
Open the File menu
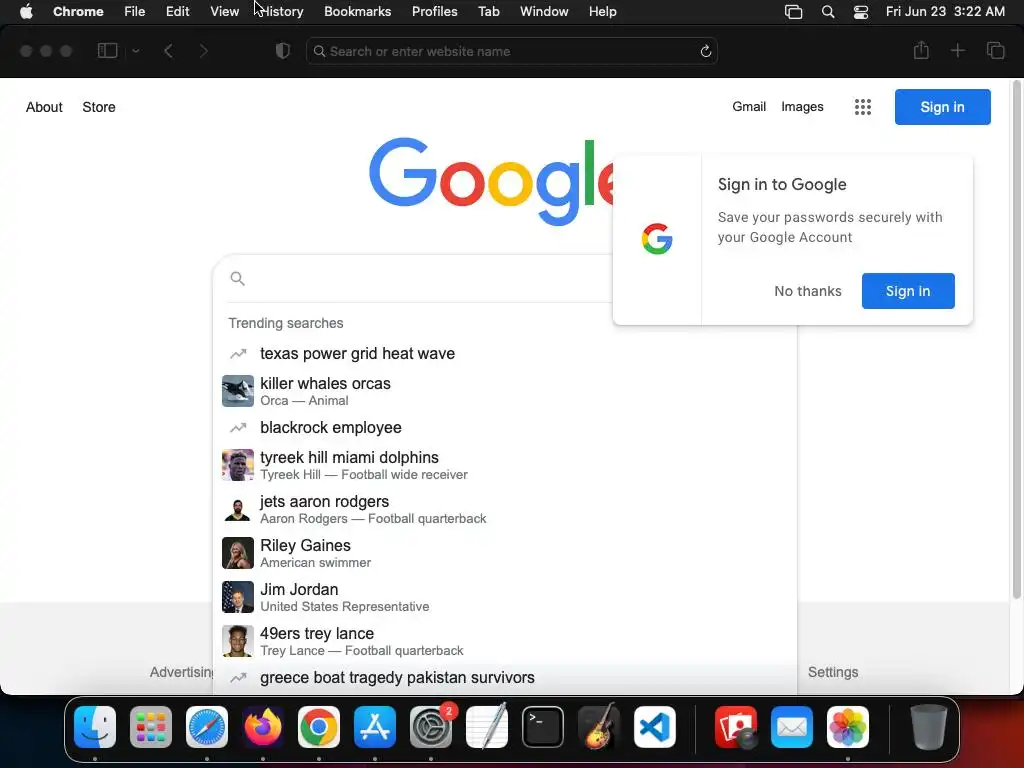(x=135, y=11)
